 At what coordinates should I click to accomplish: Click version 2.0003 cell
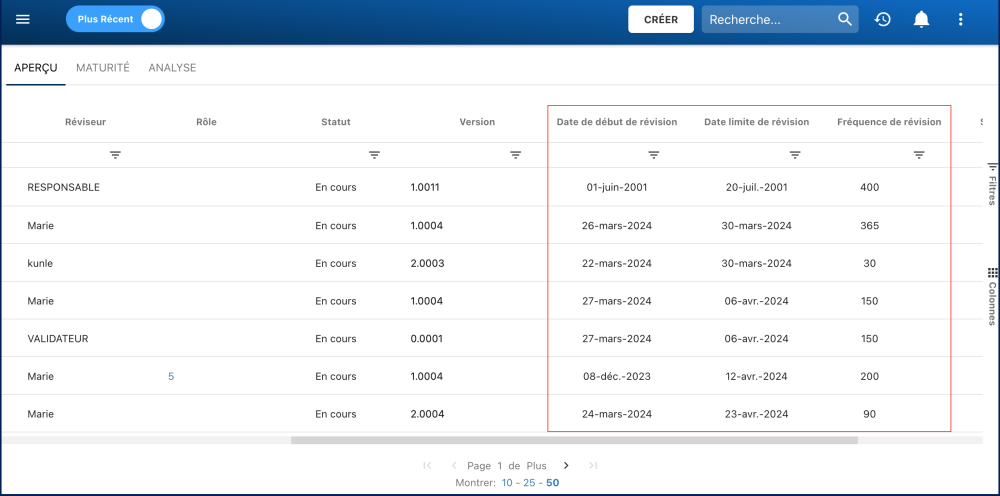point(427,263)
